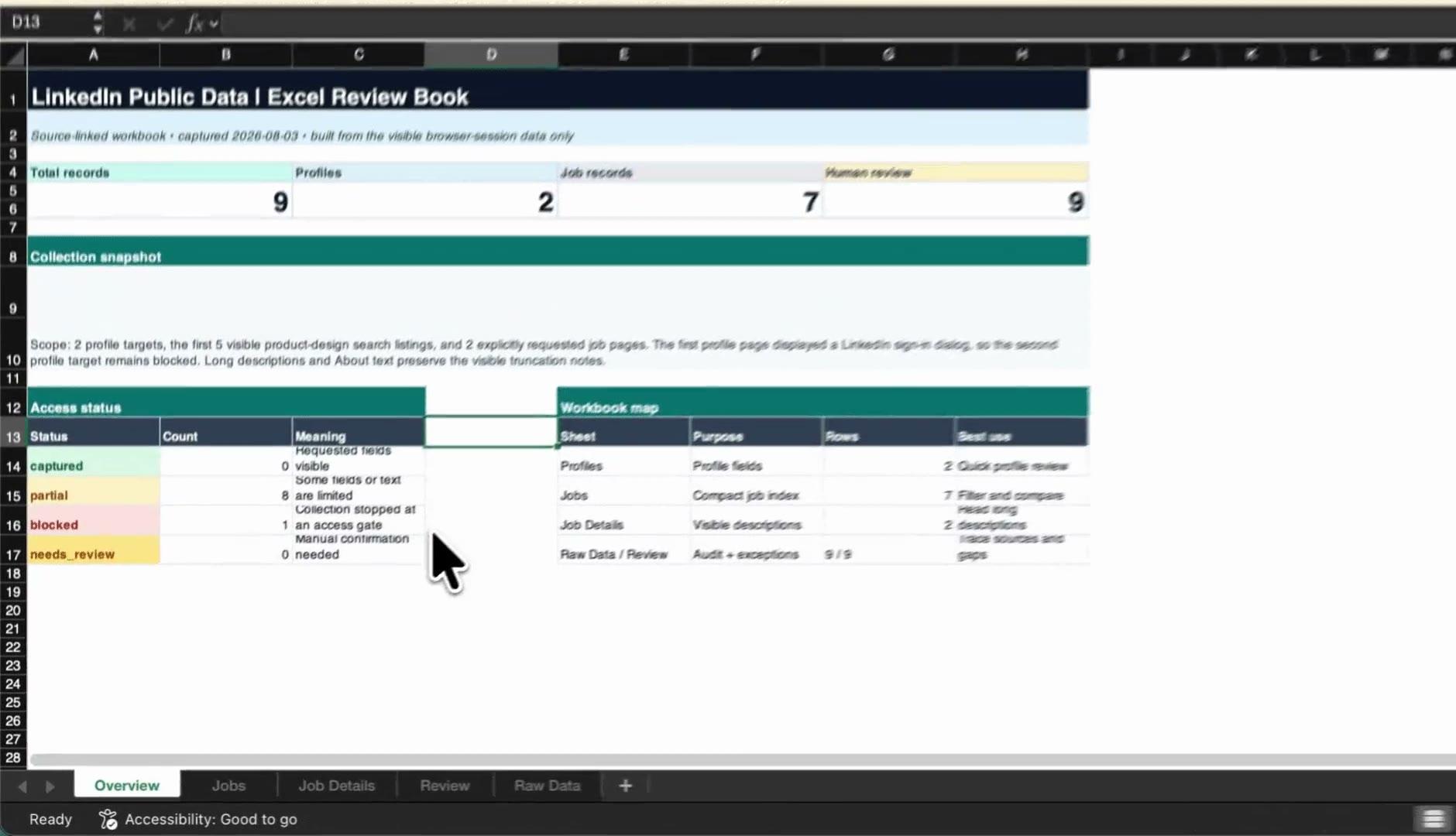Image resolution: width=1456 pixels, height=836 pixels.
Task: Click the next sheet arrow
Action: pyautogui.click(x=50, y=786)
